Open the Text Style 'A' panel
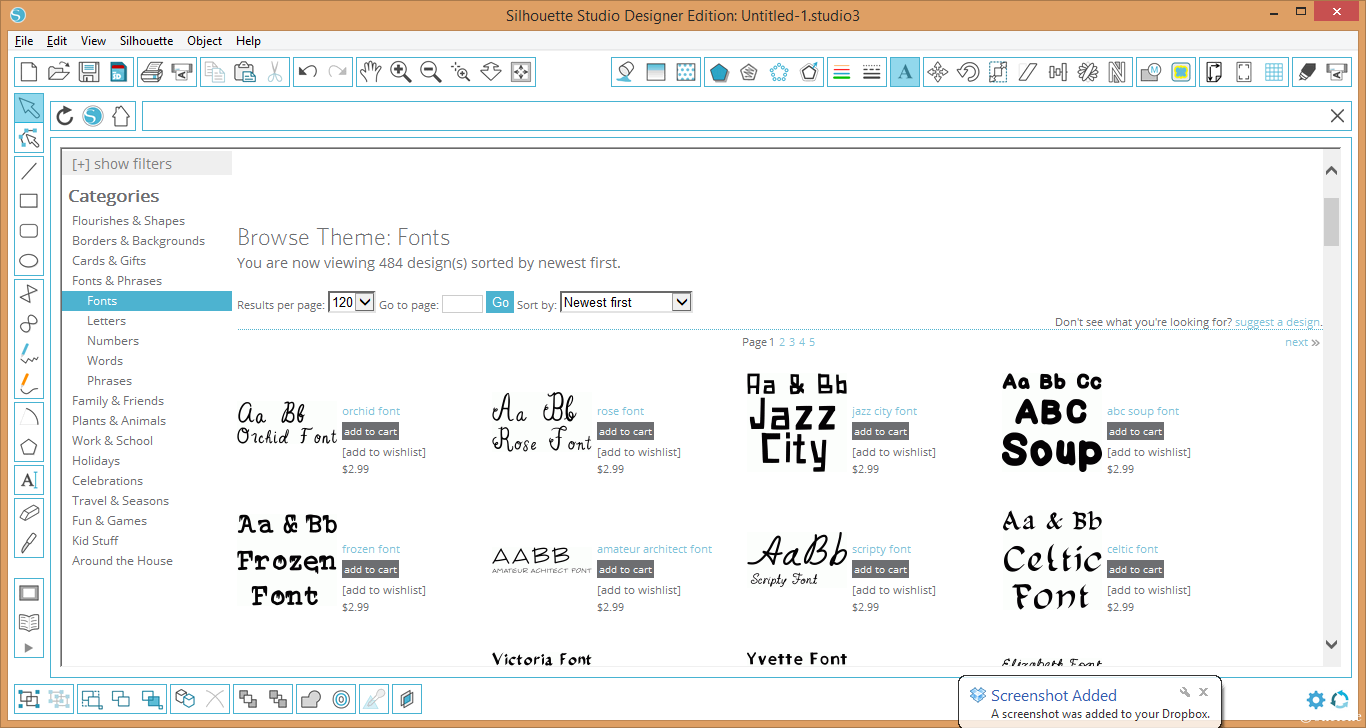The image size is (1366, 728). (x=905, y=72)
